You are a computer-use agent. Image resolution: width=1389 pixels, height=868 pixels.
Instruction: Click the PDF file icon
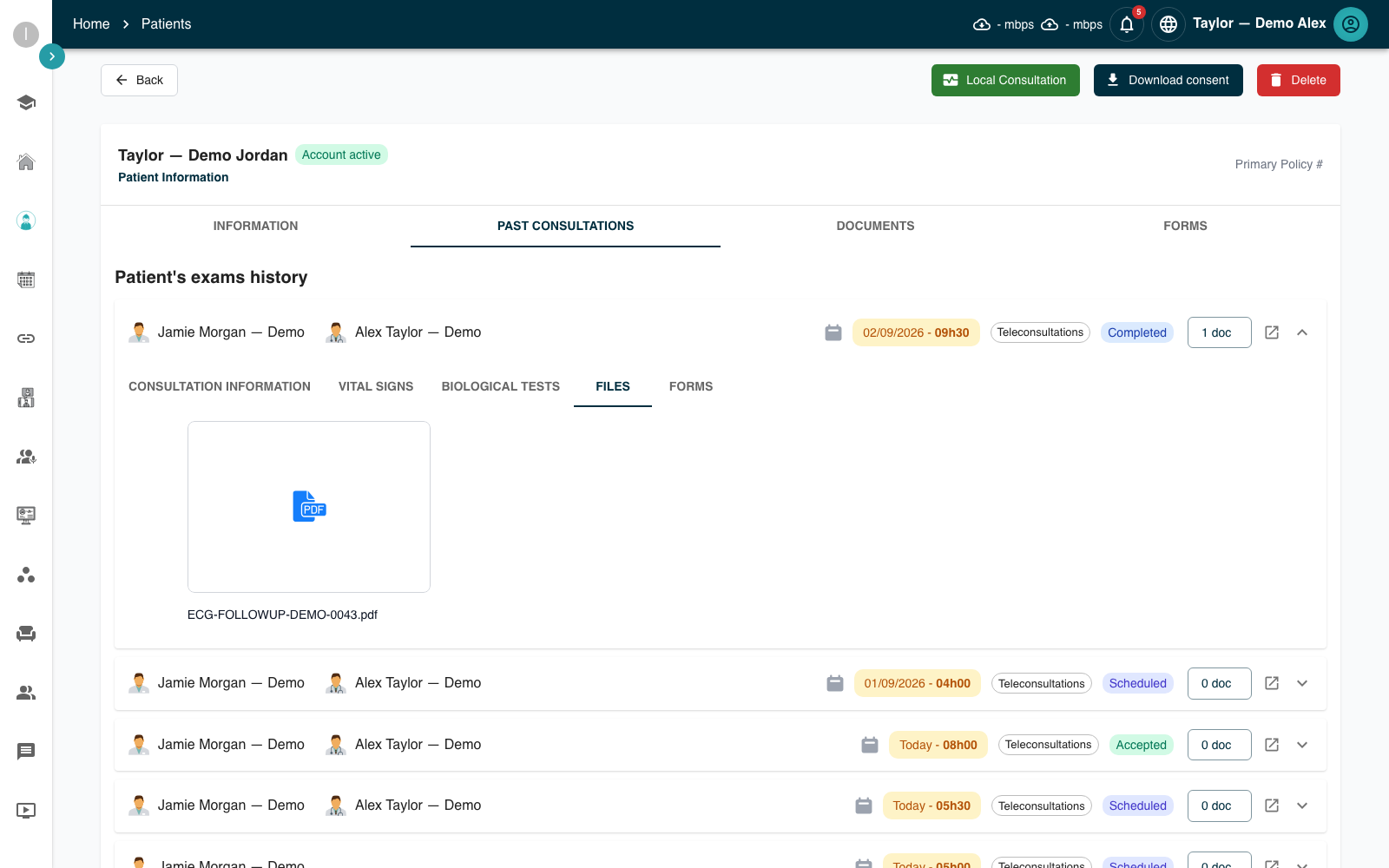coord(309,507)
